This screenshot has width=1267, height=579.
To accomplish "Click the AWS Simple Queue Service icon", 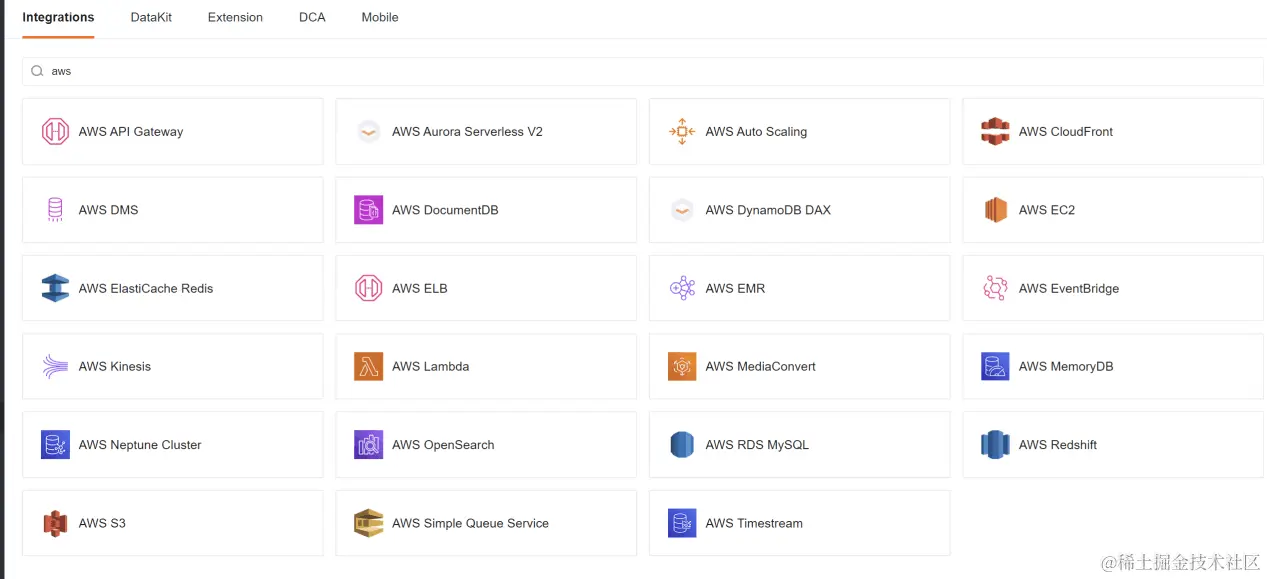I will click(369, 523).
